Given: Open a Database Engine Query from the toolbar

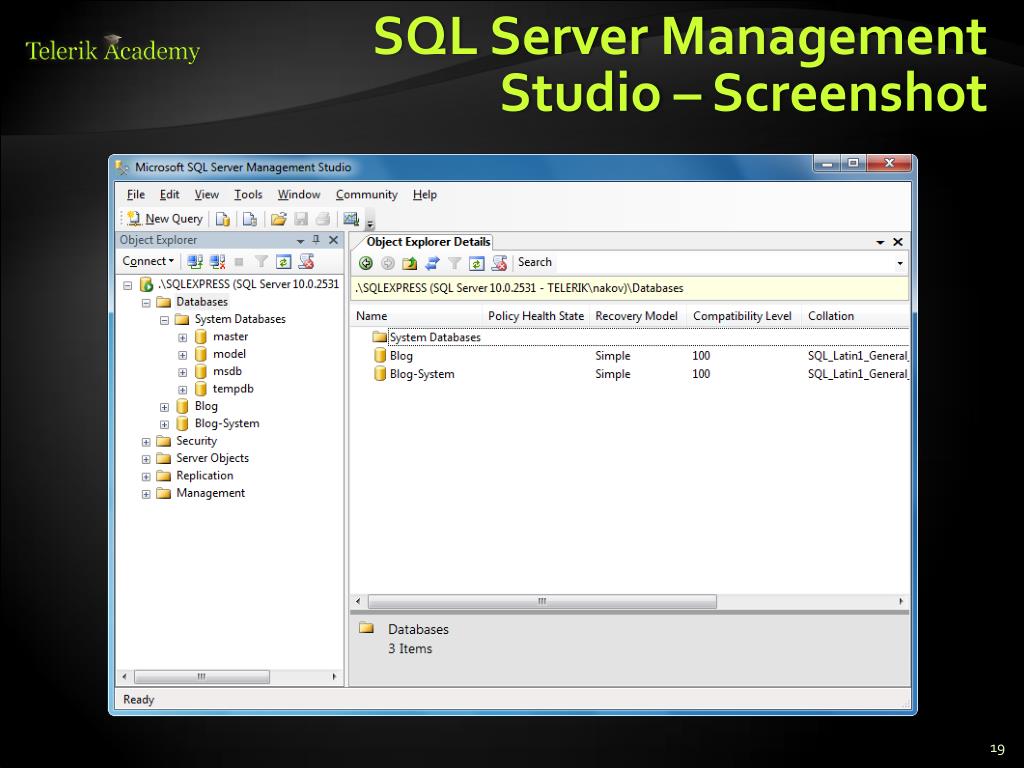Looking at the screenshot, I should click(223, 219).
